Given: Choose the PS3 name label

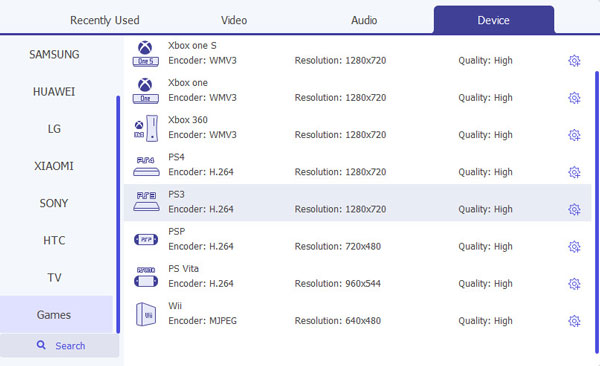Looking at the screenshot, I should [176, 194].
